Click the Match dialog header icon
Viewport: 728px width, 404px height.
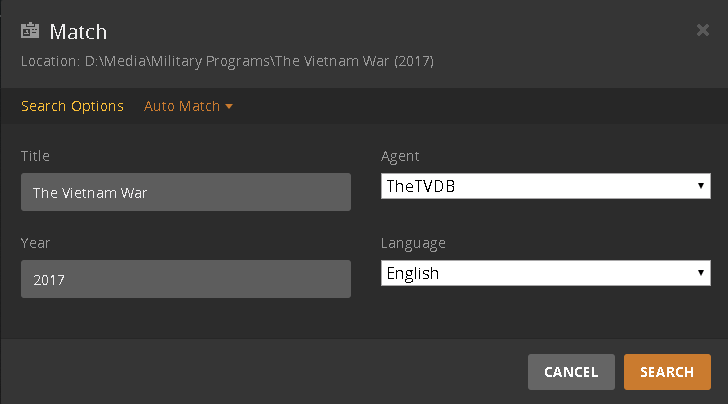[x=31, y=32]
